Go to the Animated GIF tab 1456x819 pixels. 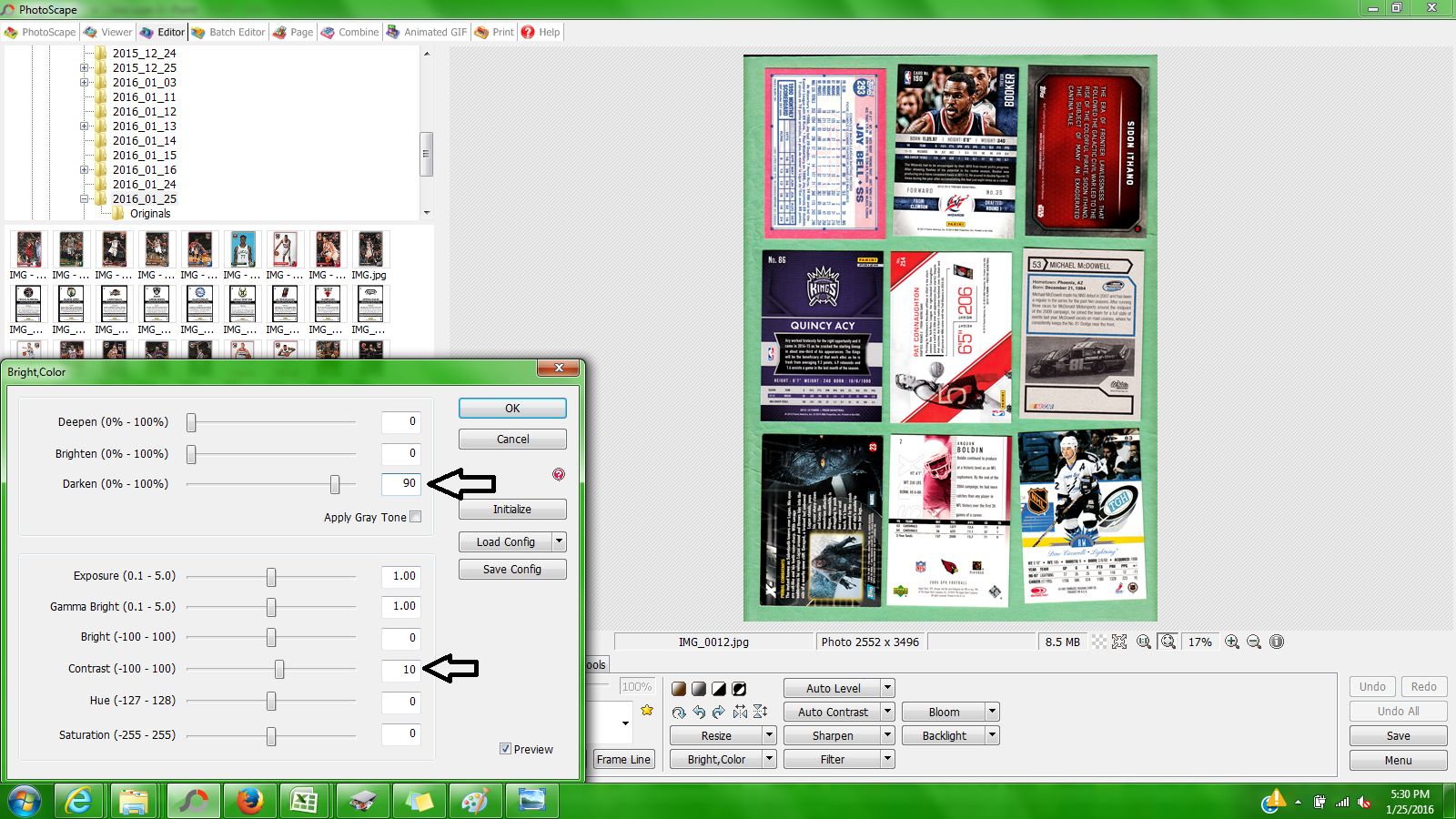click(427, 32)
